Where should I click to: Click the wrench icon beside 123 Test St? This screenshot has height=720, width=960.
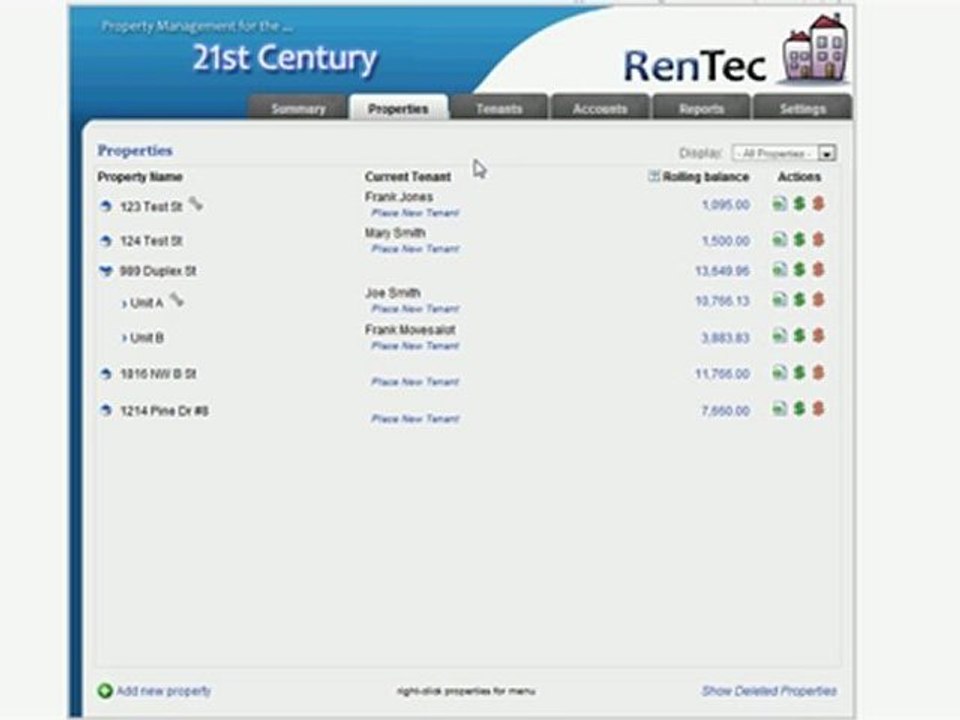click(x=196, y=203)
